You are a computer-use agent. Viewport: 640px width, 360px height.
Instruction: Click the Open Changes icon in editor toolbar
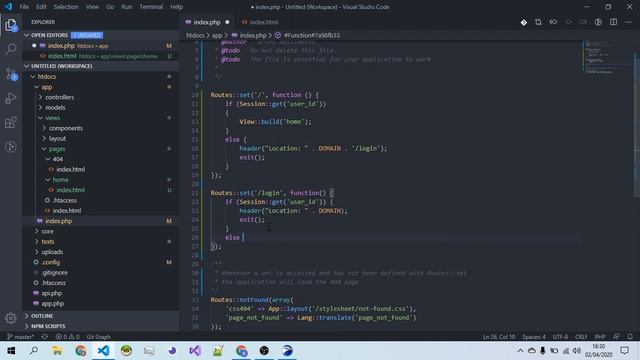coord(538,22)
